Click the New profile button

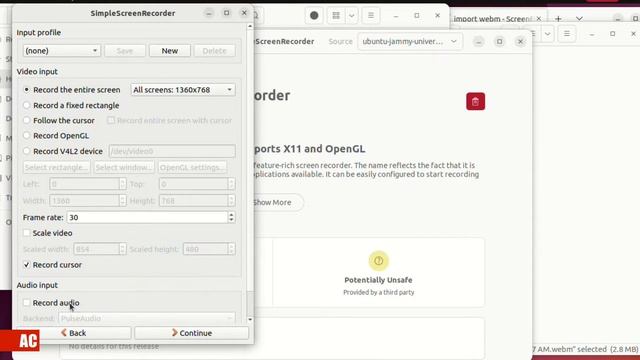169,51
